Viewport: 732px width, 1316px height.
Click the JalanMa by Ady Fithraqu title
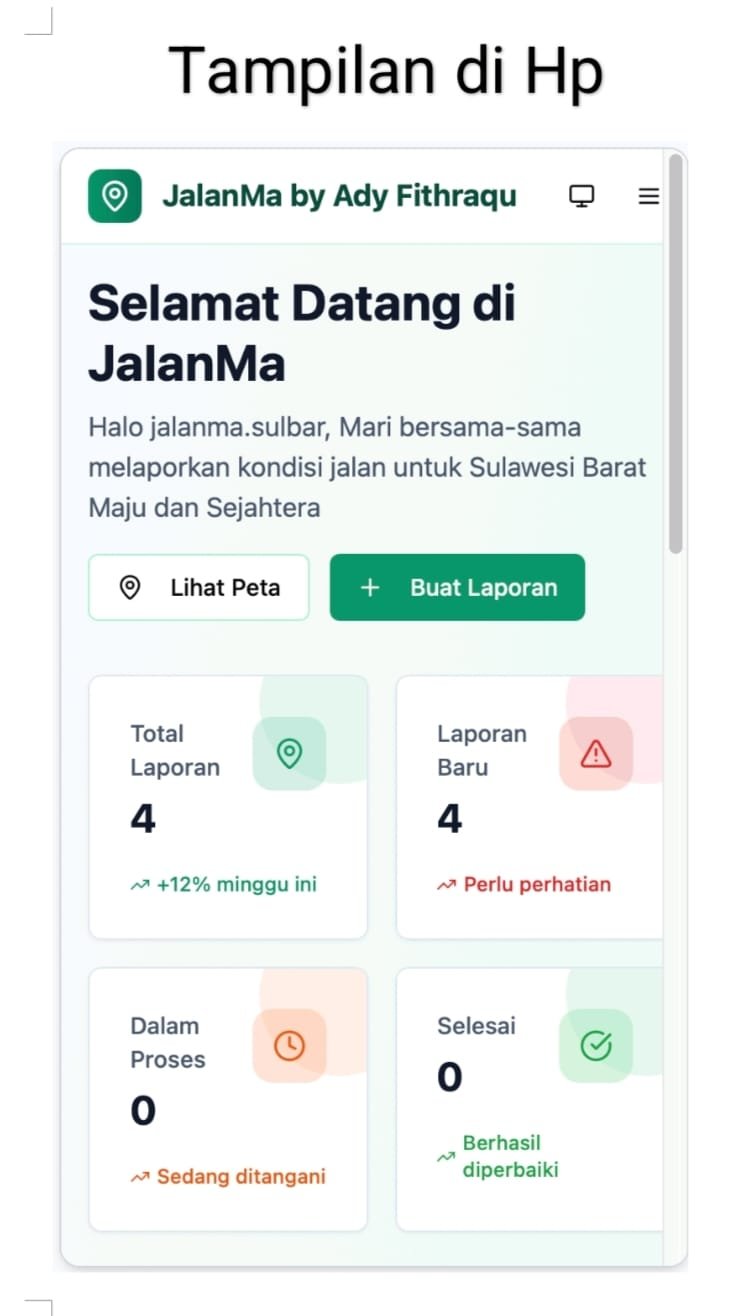point(339,196)
